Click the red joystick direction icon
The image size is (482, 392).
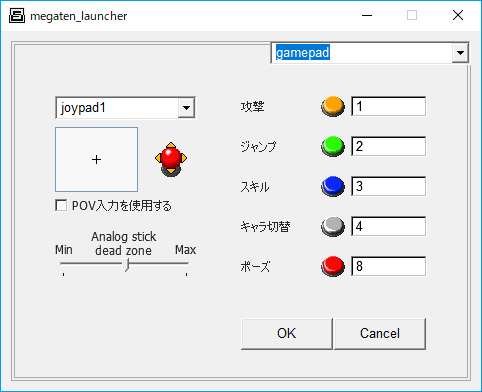171,159
